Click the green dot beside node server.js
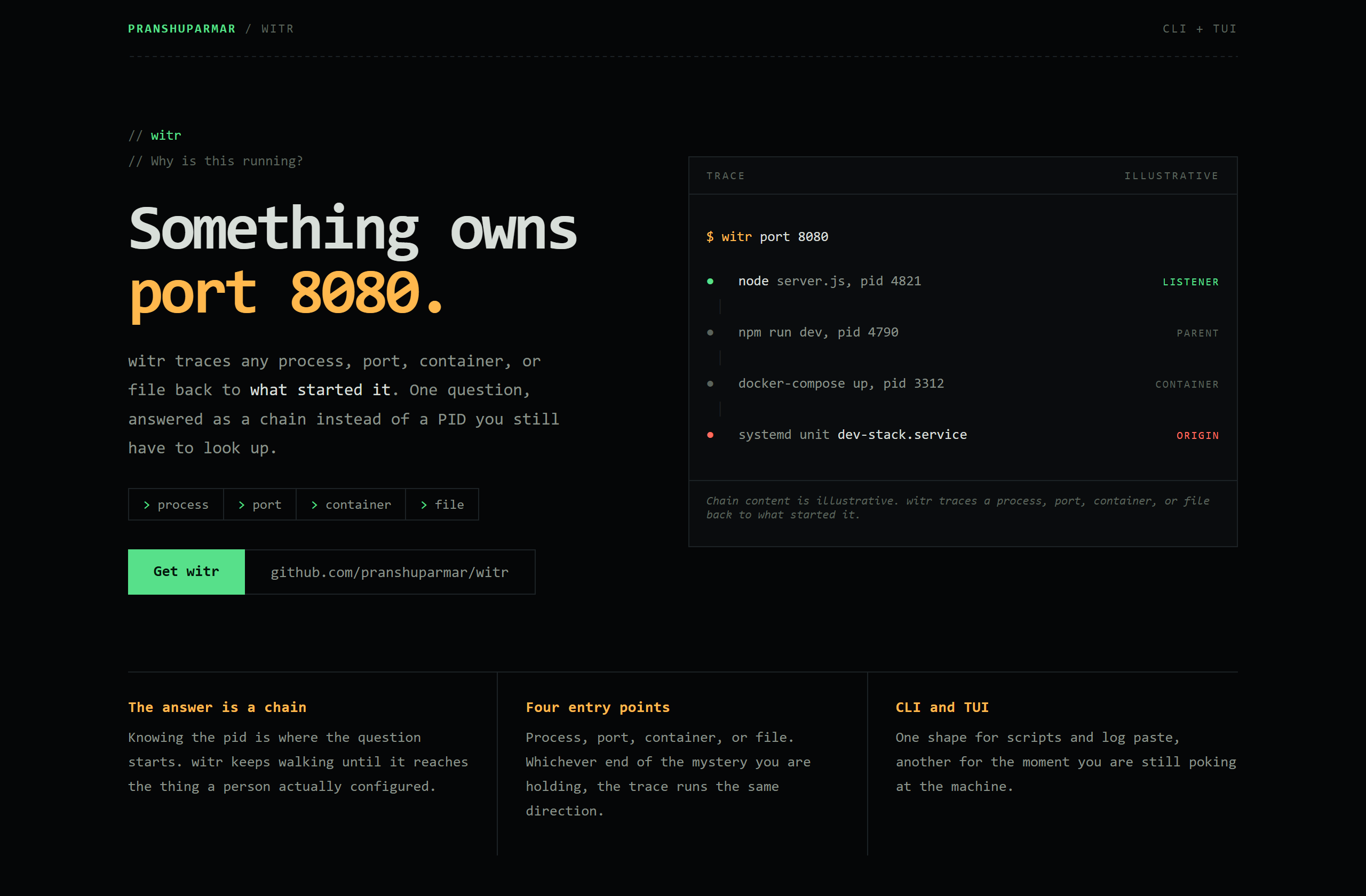1366x896 pixels. pyautogui.click(x=710, y=281)
